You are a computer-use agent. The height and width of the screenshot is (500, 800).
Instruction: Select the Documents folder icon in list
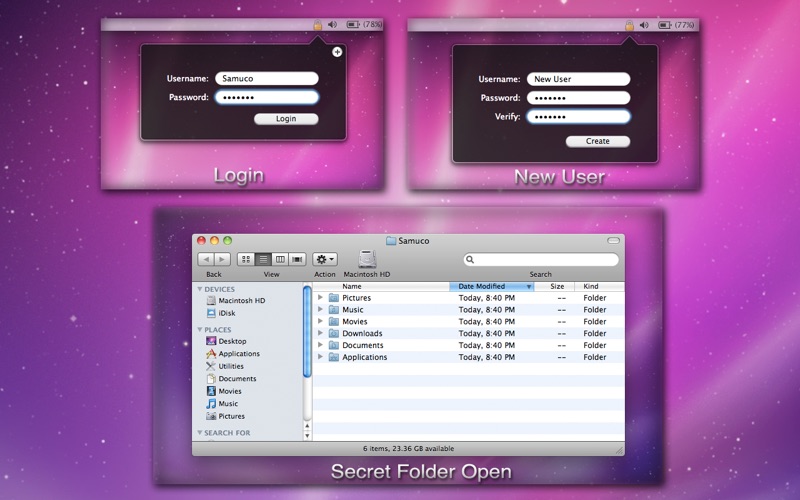coord(334,345)
